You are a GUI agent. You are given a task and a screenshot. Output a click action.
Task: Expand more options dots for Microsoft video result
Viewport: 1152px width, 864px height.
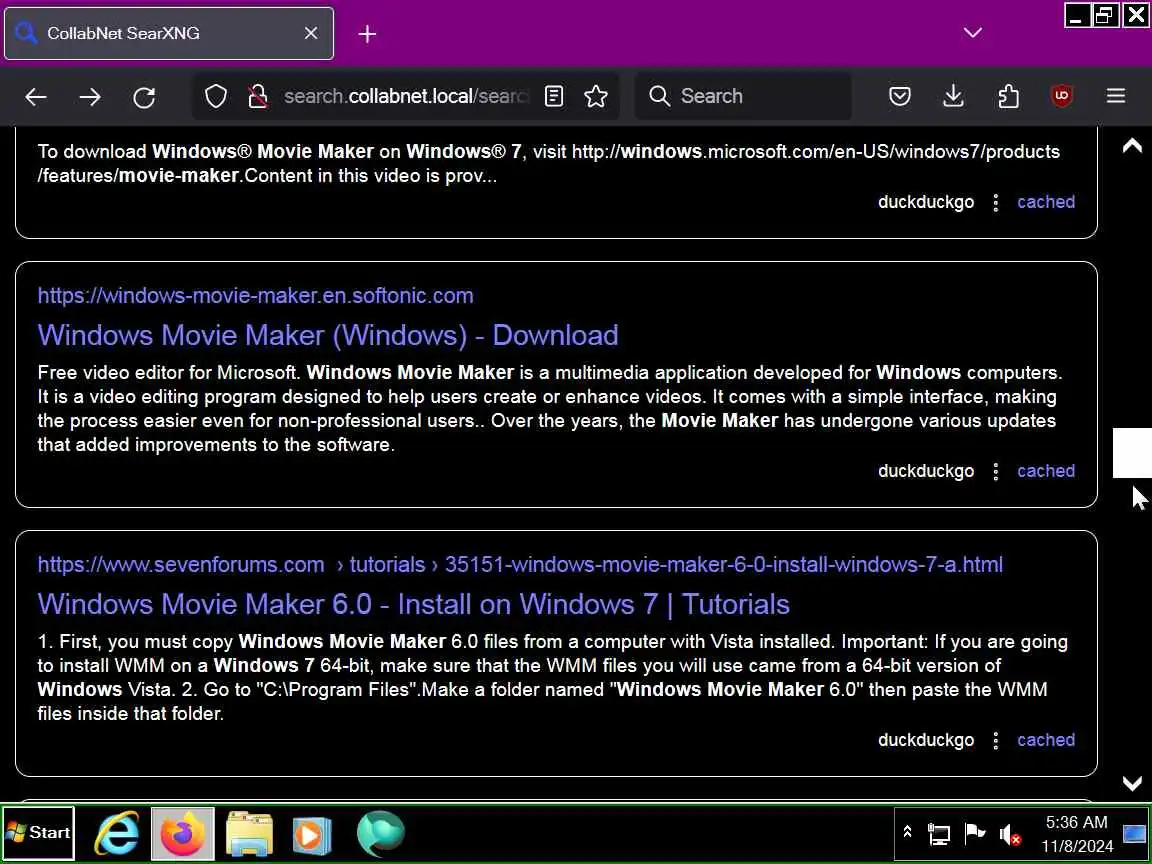click(996, 203)
